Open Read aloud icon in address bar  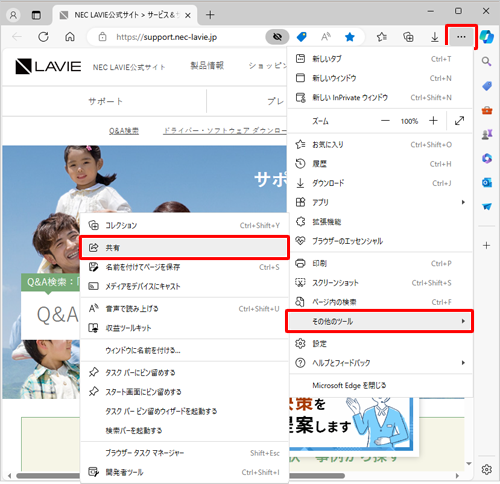(326, 37)
